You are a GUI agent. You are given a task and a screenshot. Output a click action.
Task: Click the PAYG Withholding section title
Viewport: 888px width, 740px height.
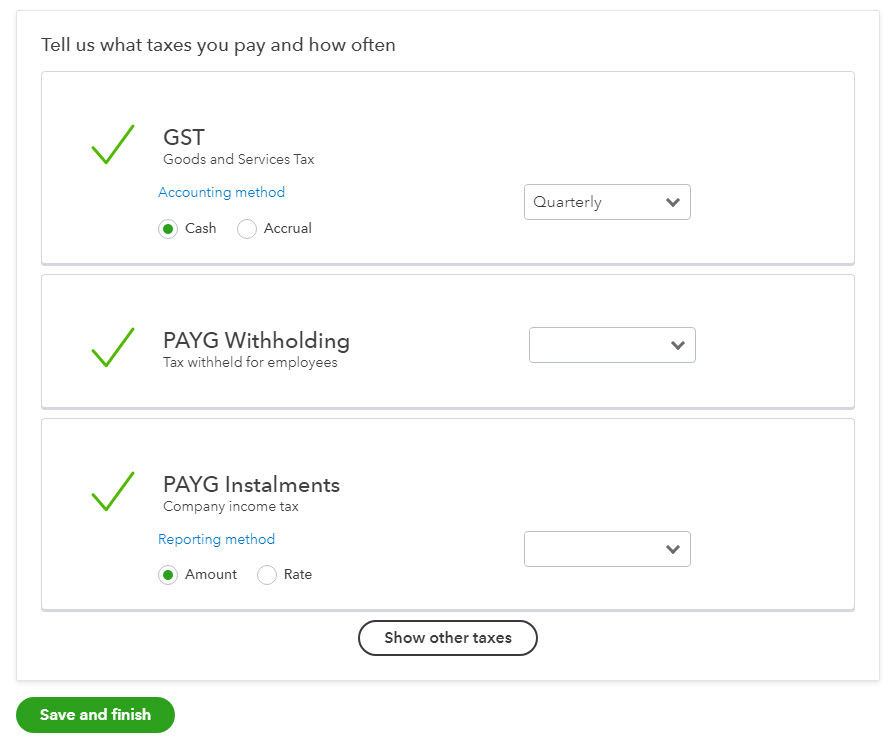coord(256,341)
